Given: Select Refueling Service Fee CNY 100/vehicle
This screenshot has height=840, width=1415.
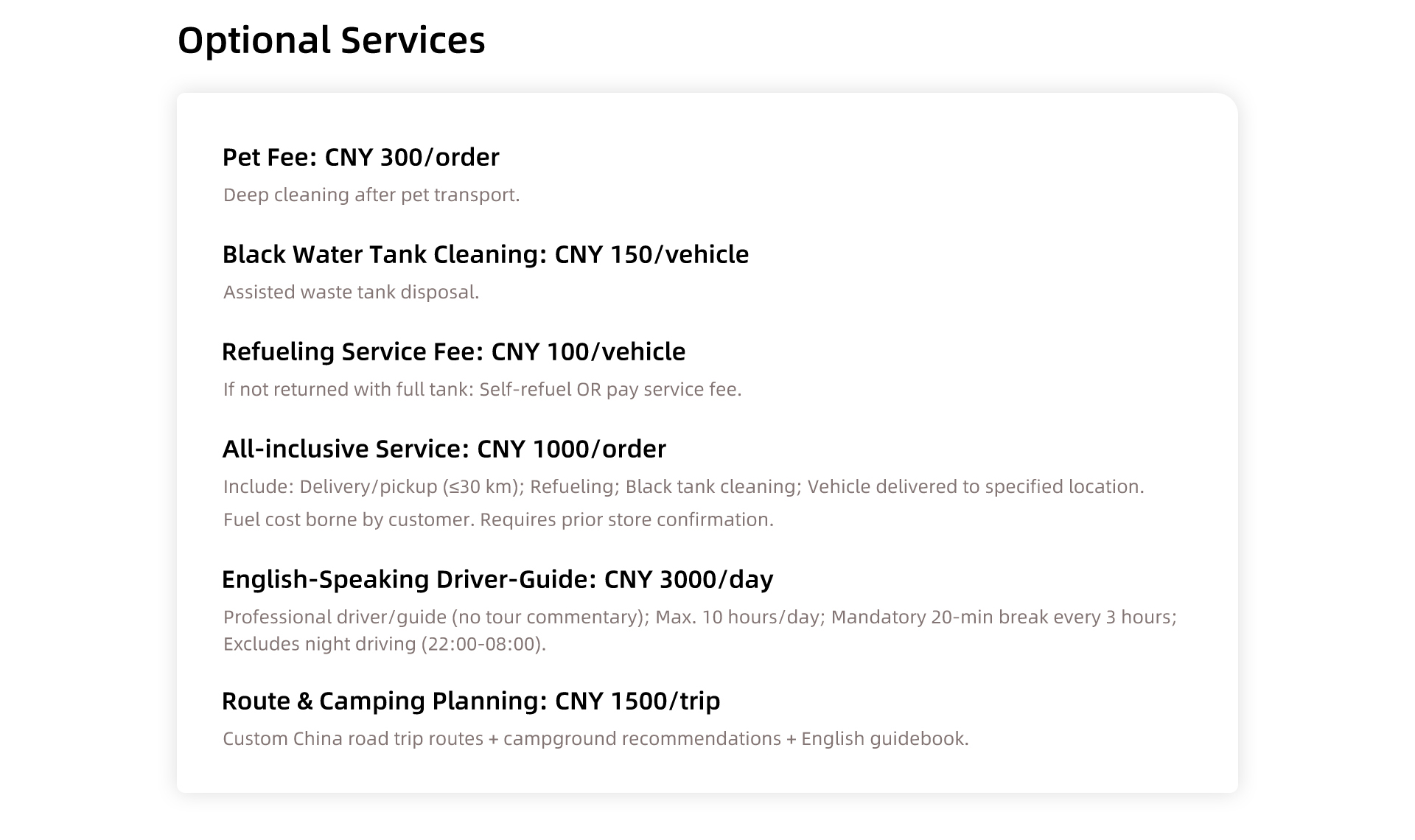Looking at the screenshot, I should pos(454,351).
